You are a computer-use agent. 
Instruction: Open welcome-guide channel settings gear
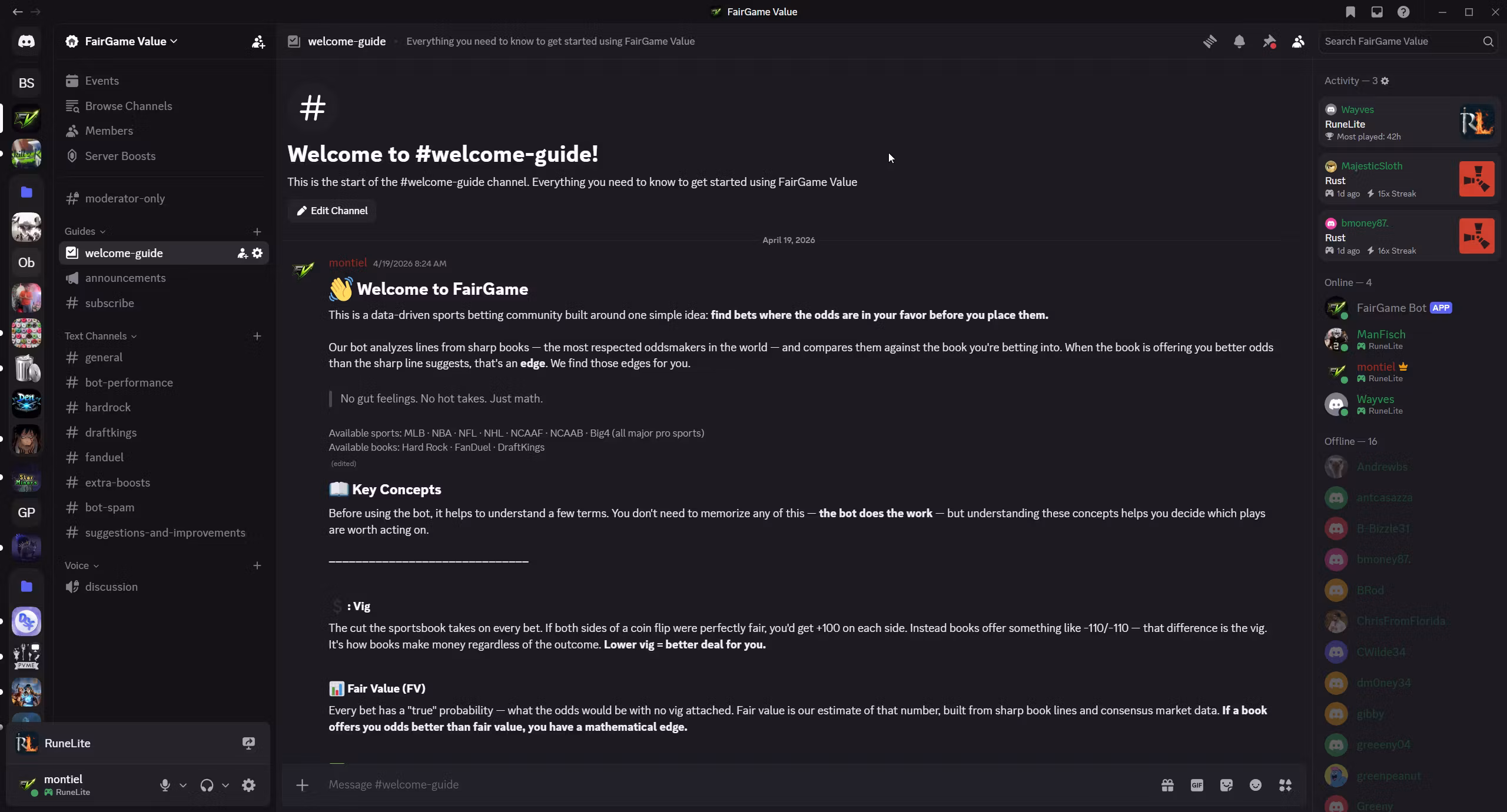(x=257, y=253)
